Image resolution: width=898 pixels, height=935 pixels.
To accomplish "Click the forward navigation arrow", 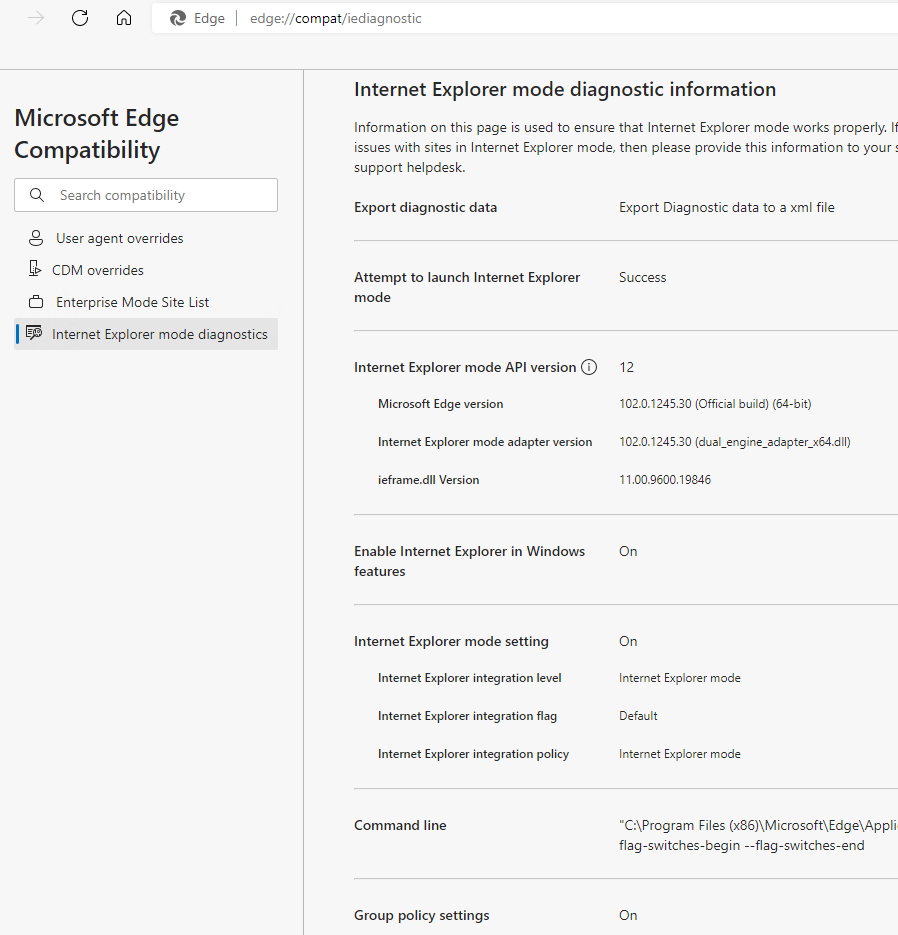I will point(35,17).
